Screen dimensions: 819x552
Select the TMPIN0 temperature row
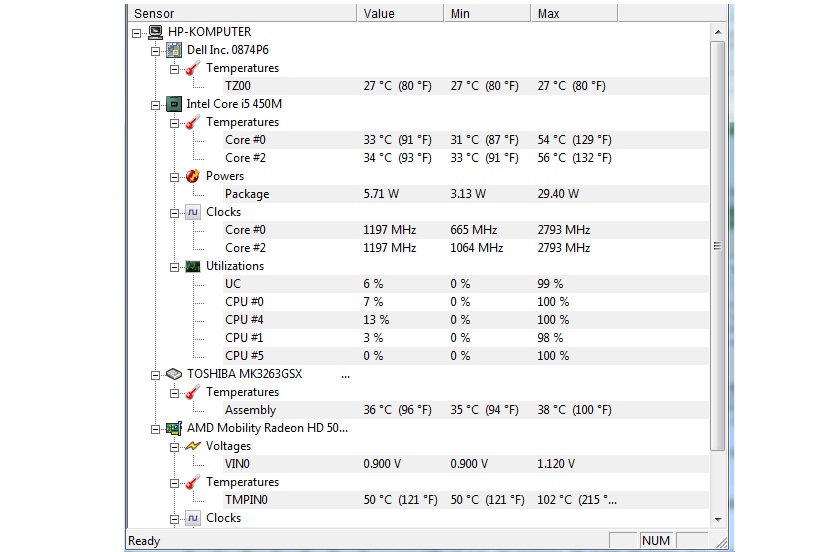click(x=246, y=500)
